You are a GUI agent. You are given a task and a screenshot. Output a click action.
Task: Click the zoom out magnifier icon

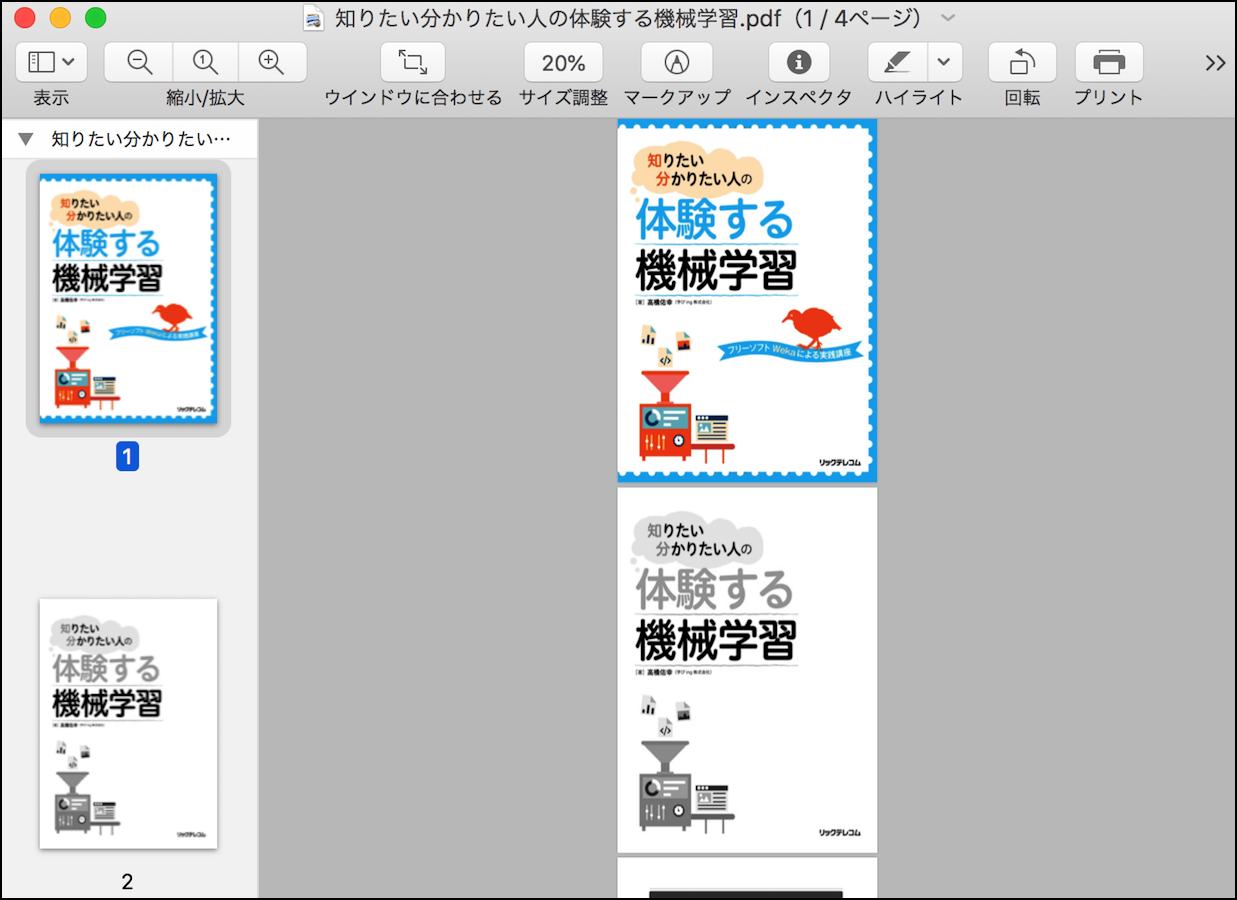(x=140, y=62)
